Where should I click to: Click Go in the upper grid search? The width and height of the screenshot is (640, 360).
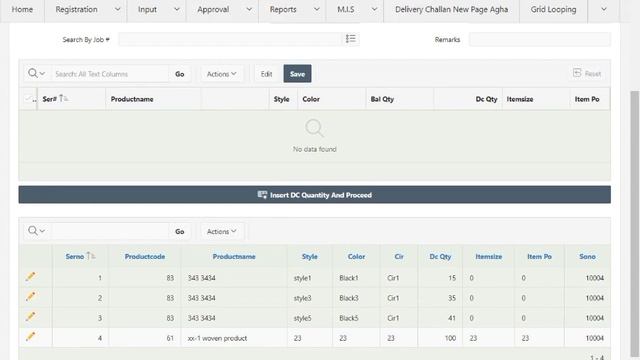pos(180,74)
